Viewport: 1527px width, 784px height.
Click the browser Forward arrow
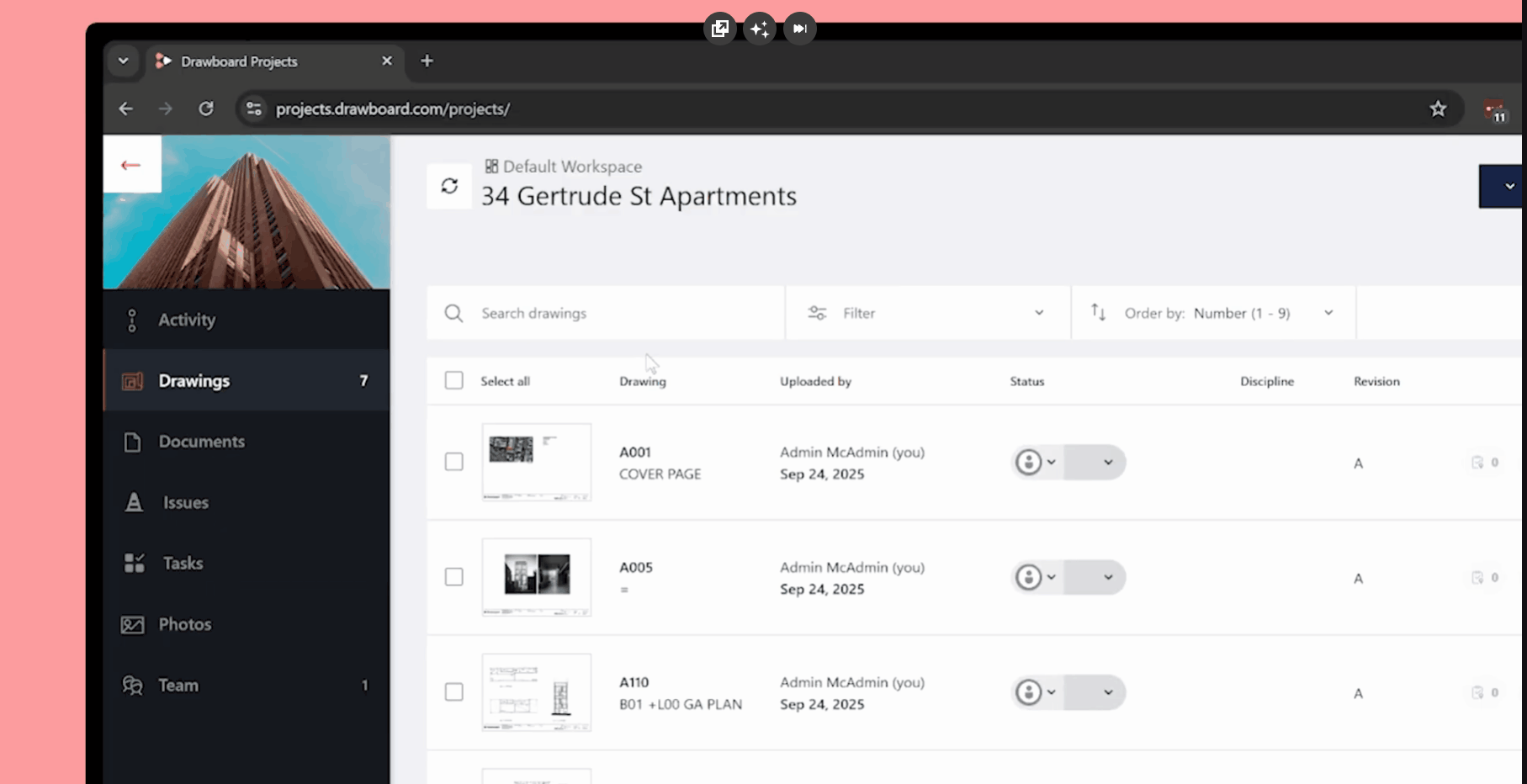pyautogui.click(x=165, y=109)
